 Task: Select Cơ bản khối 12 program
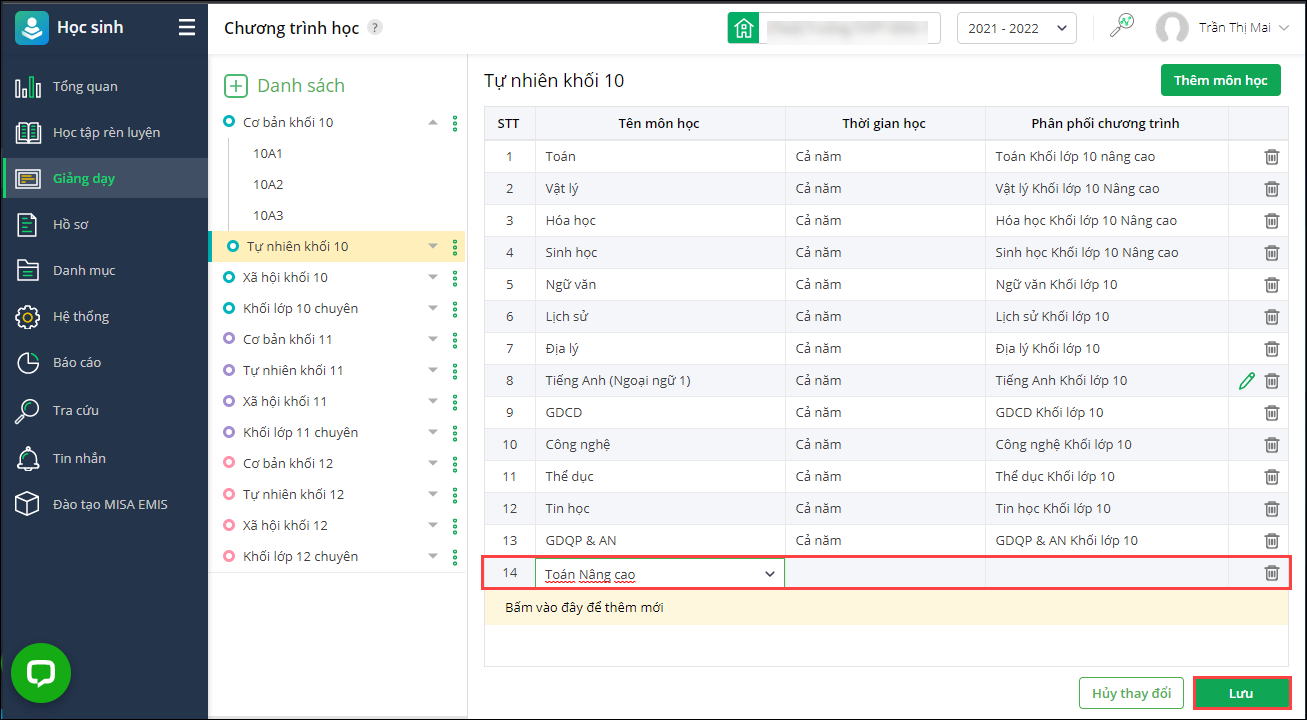(x=288, y=464)
